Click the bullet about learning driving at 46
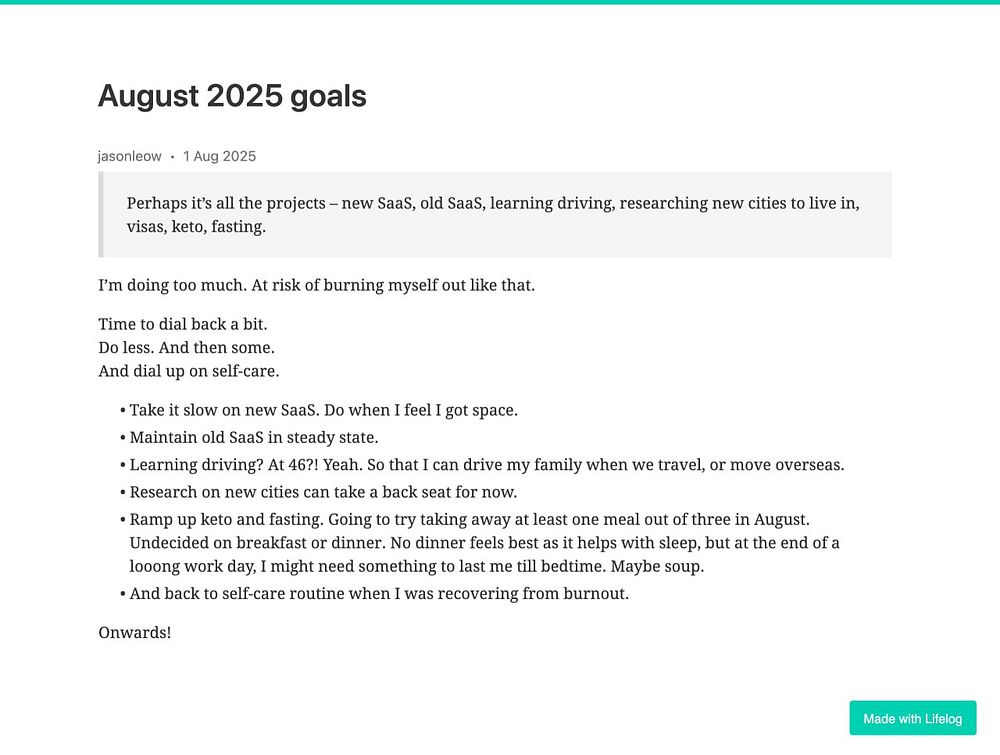This screenshot has width=1000, height=755. tap(487, 465)
